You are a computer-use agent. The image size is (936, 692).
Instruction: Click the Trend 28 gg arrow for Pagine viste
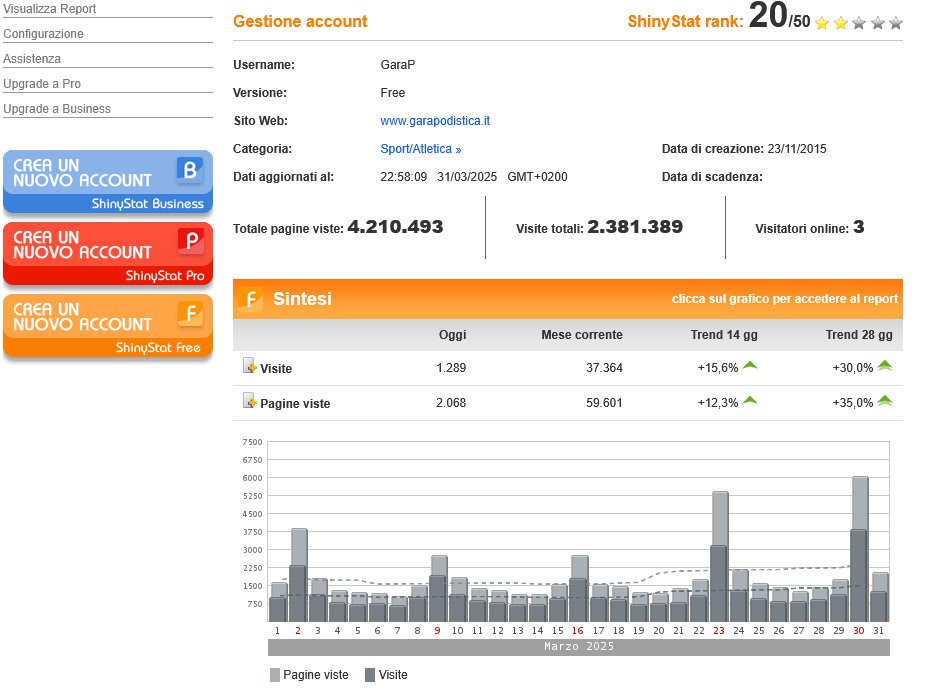click(885, 401)
